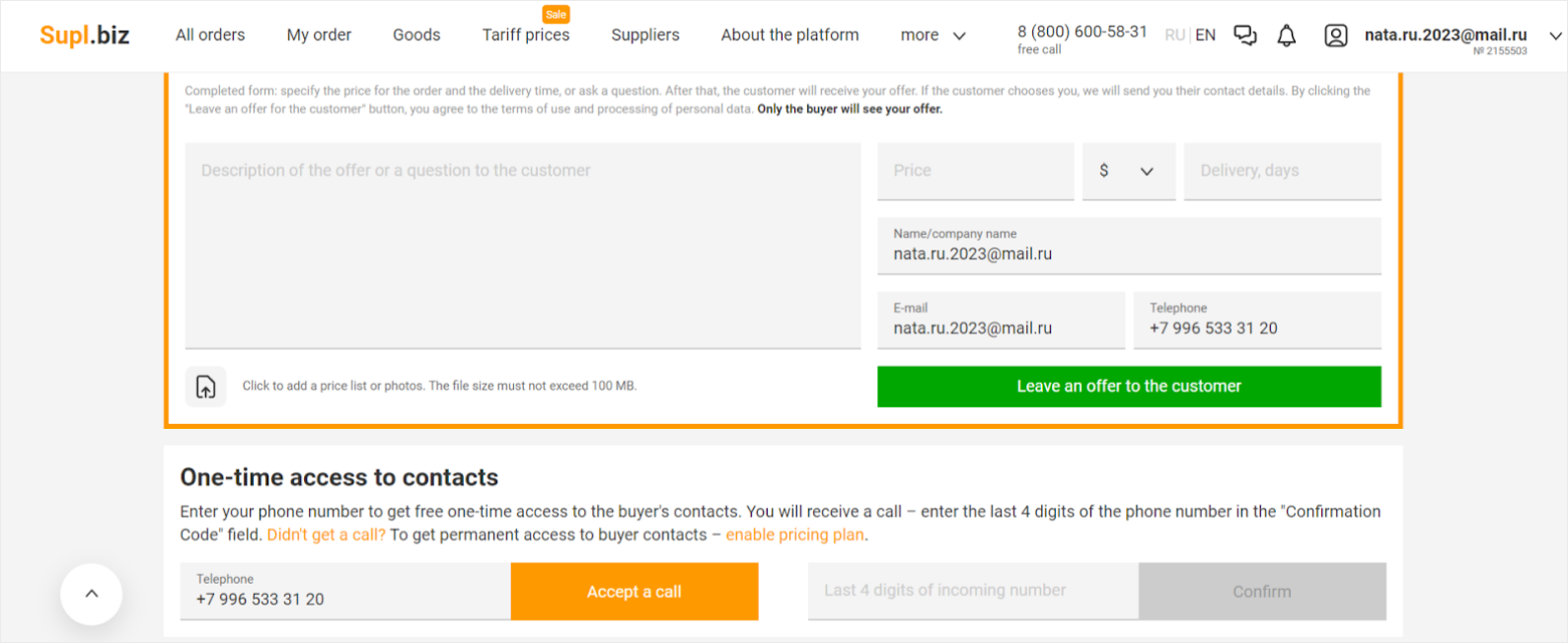Go to Supl.biz home logo
Screen dimensions: 1568x643
coord(85,36)
